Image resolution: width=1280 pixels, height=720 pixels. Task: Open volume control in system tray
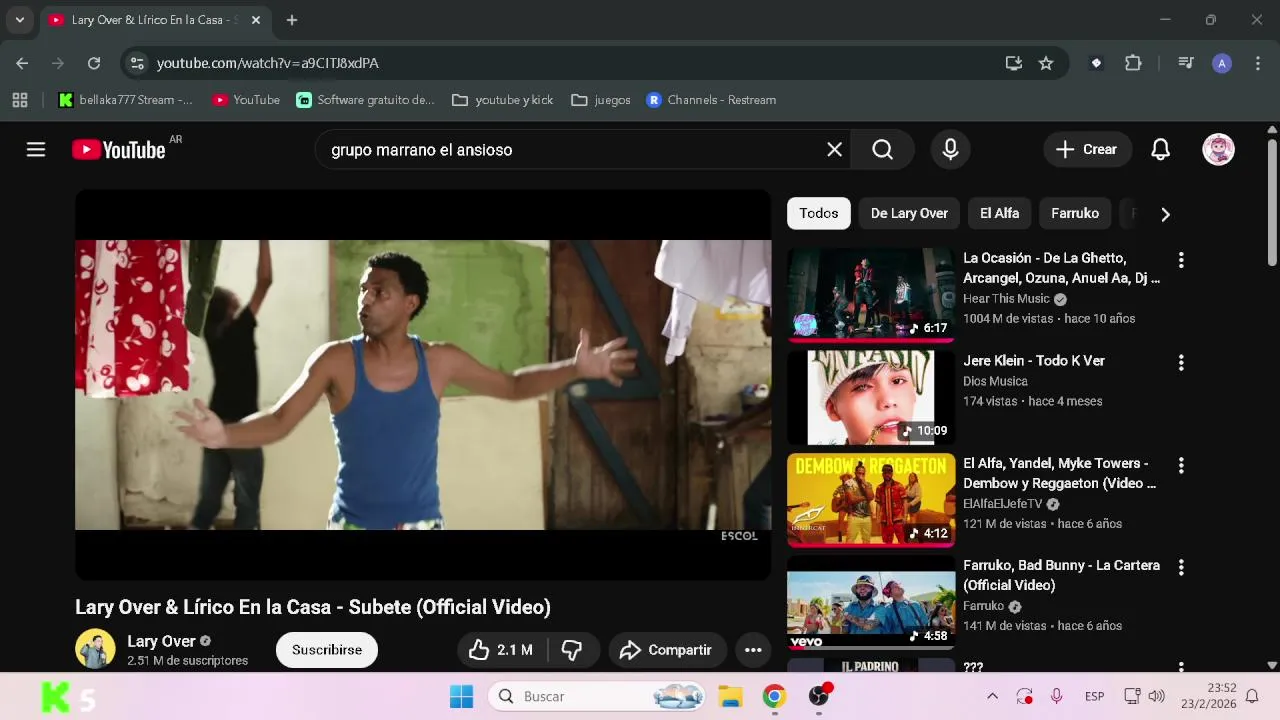tap(1157, 696)
